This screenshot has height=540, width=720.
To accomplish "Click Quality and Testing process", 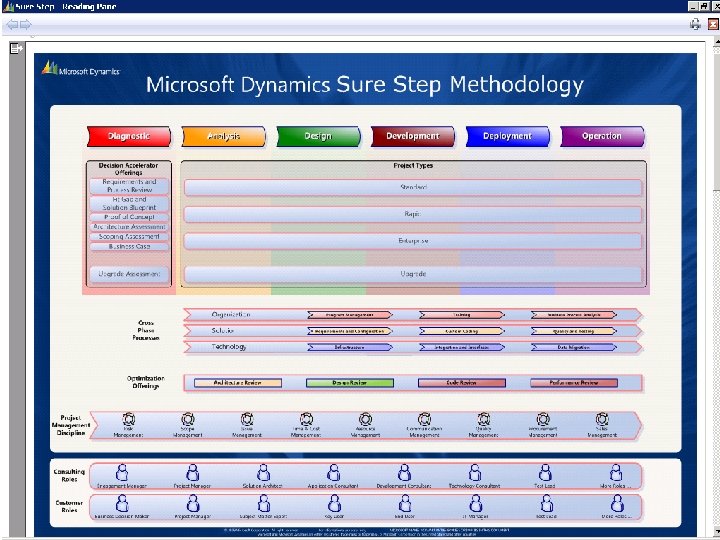I will (574, 331).
